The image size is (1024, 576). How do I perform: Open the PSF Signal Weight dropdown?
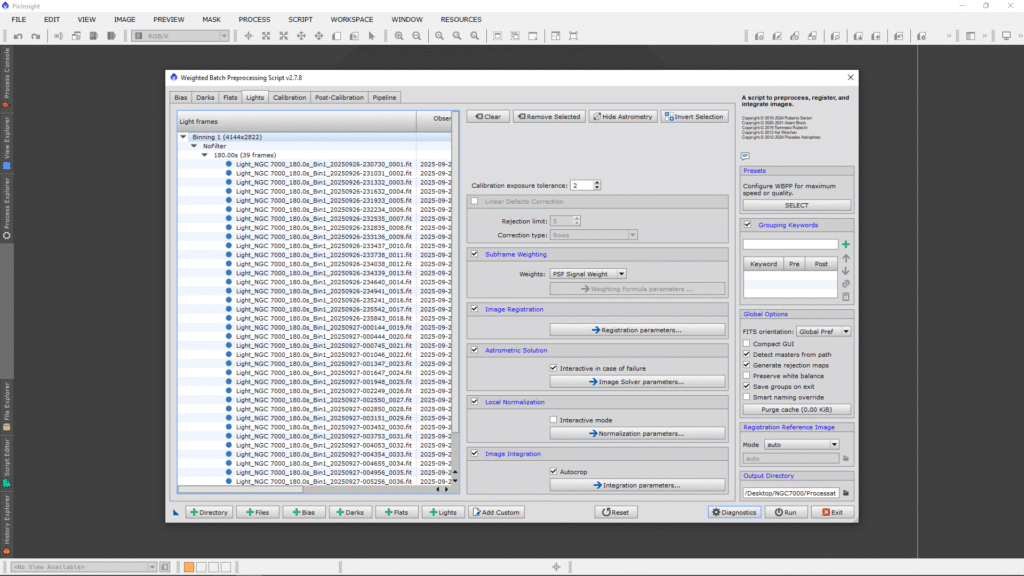click(x=588, y=273)
